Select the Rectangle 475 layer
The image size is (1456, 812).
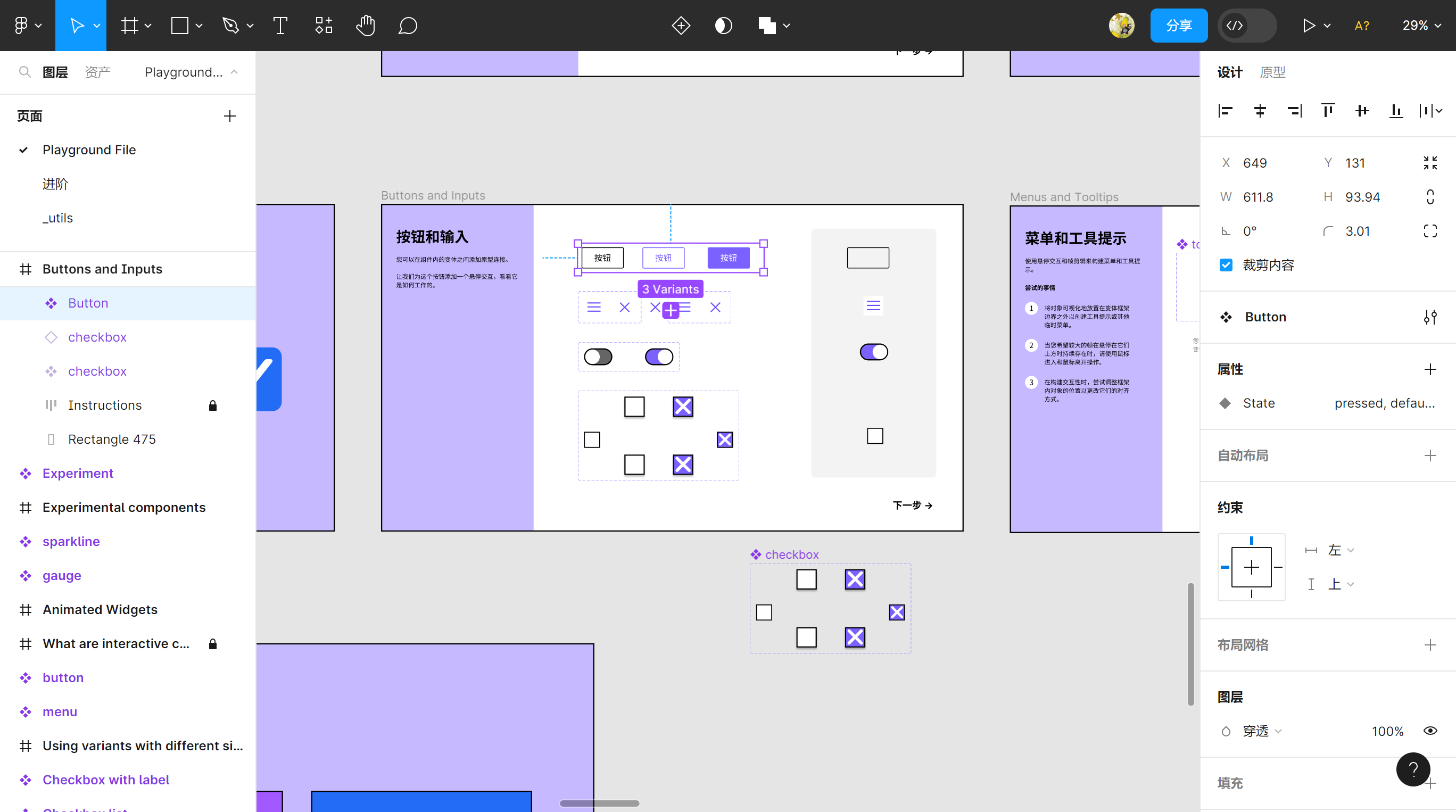click(x=111, y=439)
